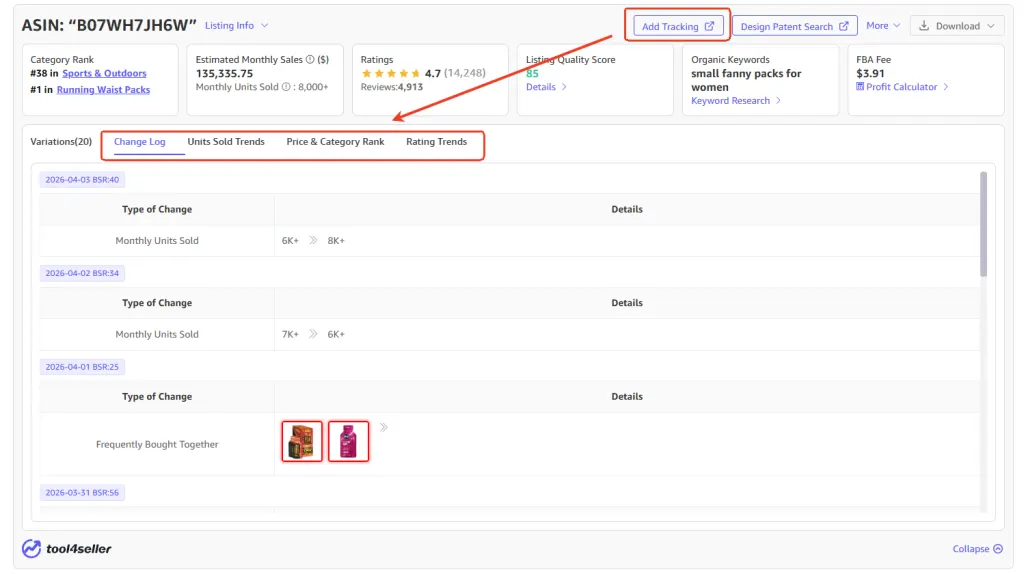Click the small fanny packs for women keyword
Viewport: 1024px width, 574px height.
[x=746, y=80]
